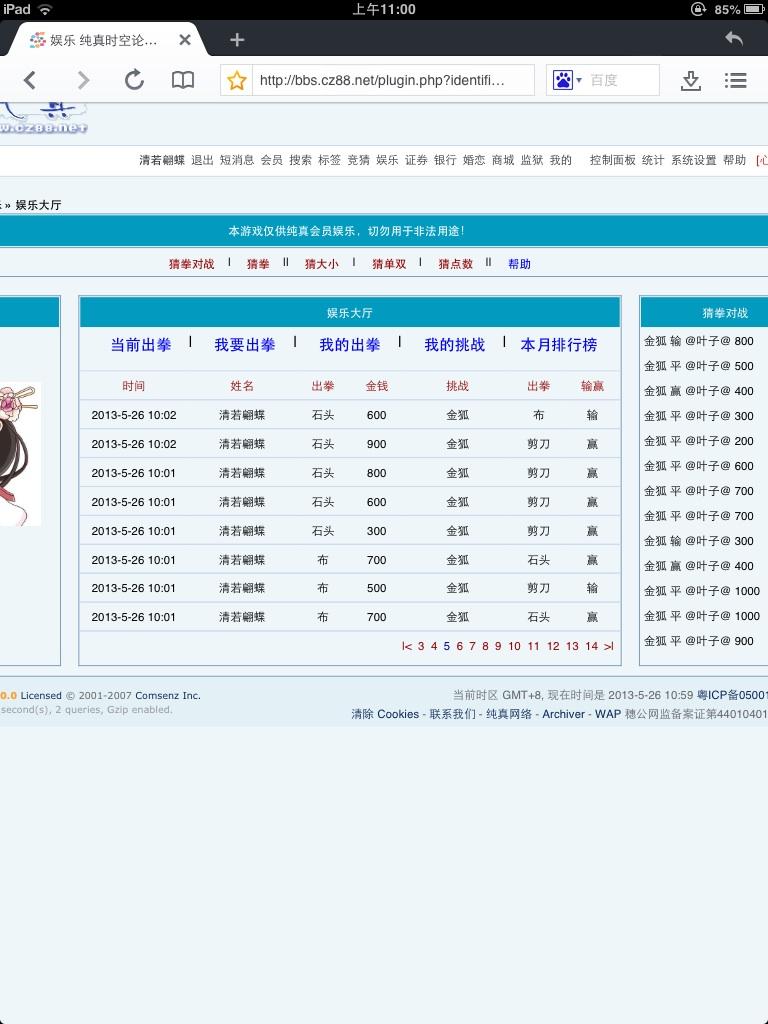Viewport: 768px width, 1024px height.
Task: Open 证券 in the nav bar
Action: click(416, 160)
